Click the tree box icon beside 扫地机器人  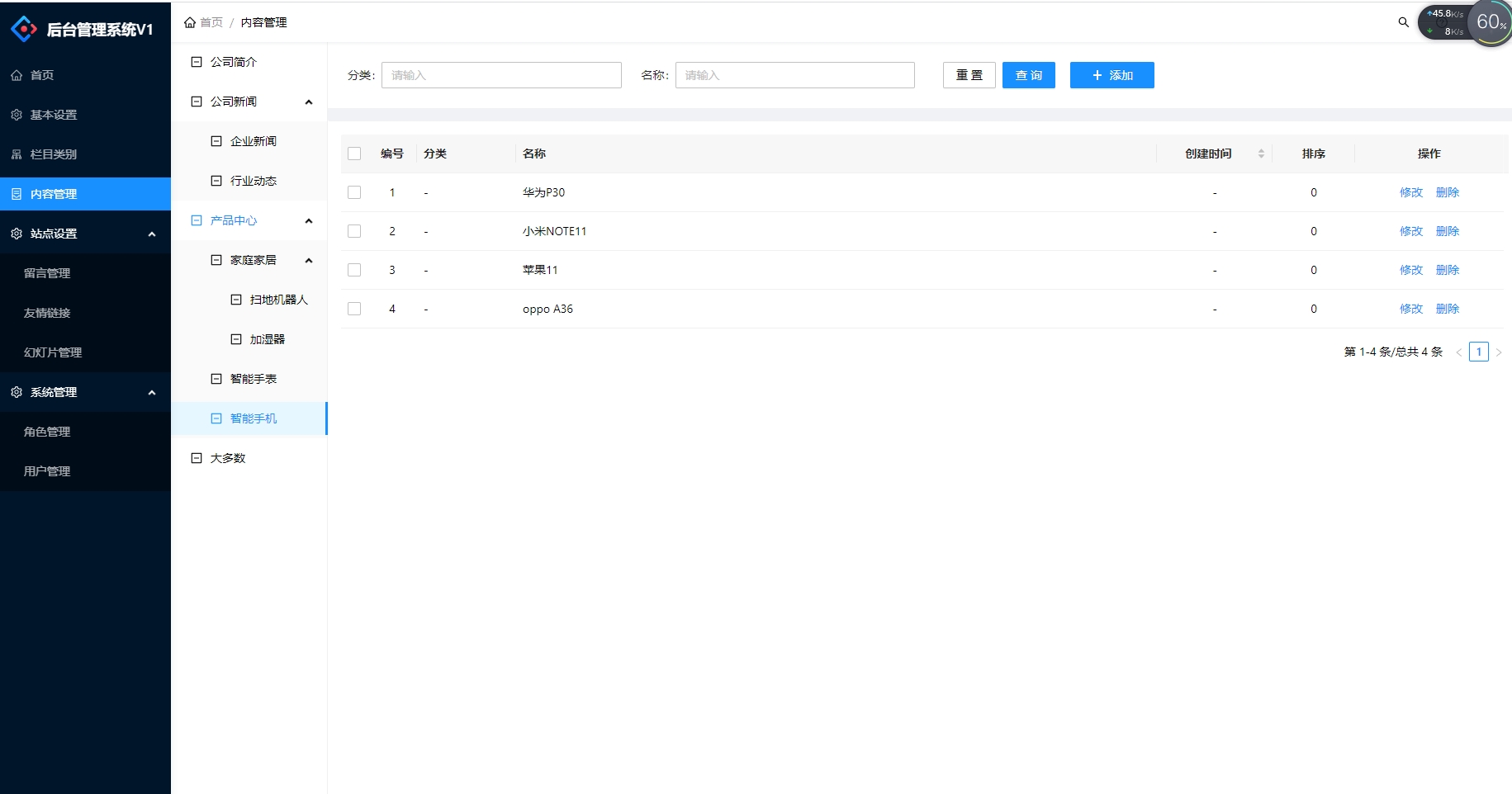pos(236,300)
